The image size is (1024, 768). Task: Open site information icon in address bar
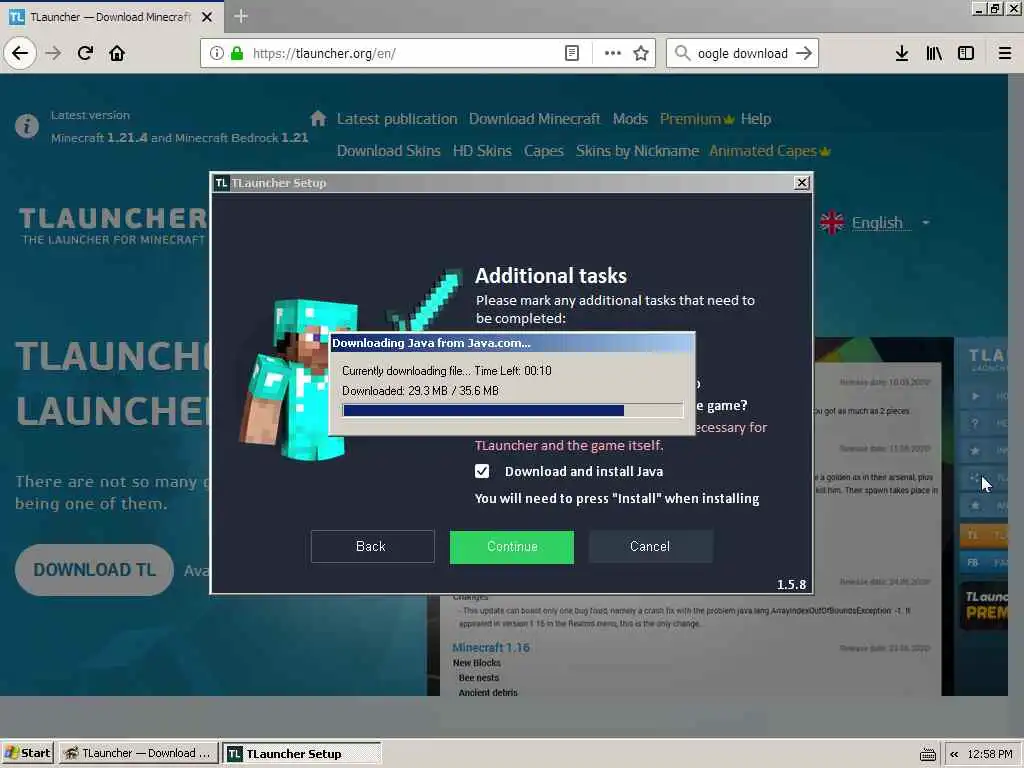[217, 53]
